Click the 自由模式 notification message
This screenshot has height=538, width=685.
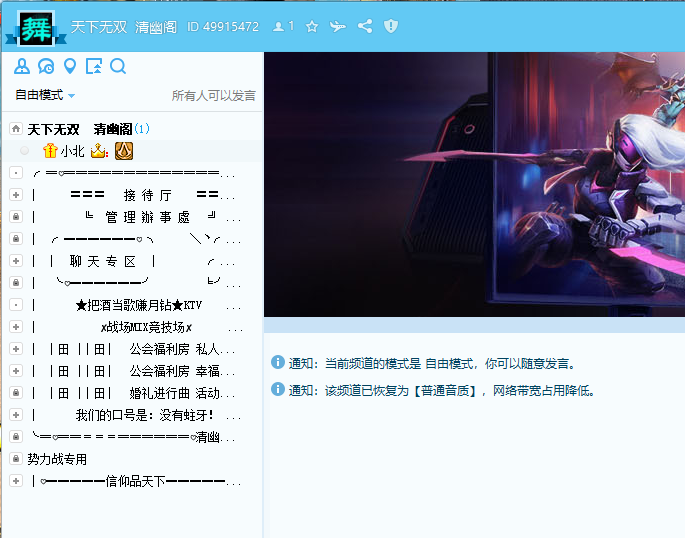(432, 363)
